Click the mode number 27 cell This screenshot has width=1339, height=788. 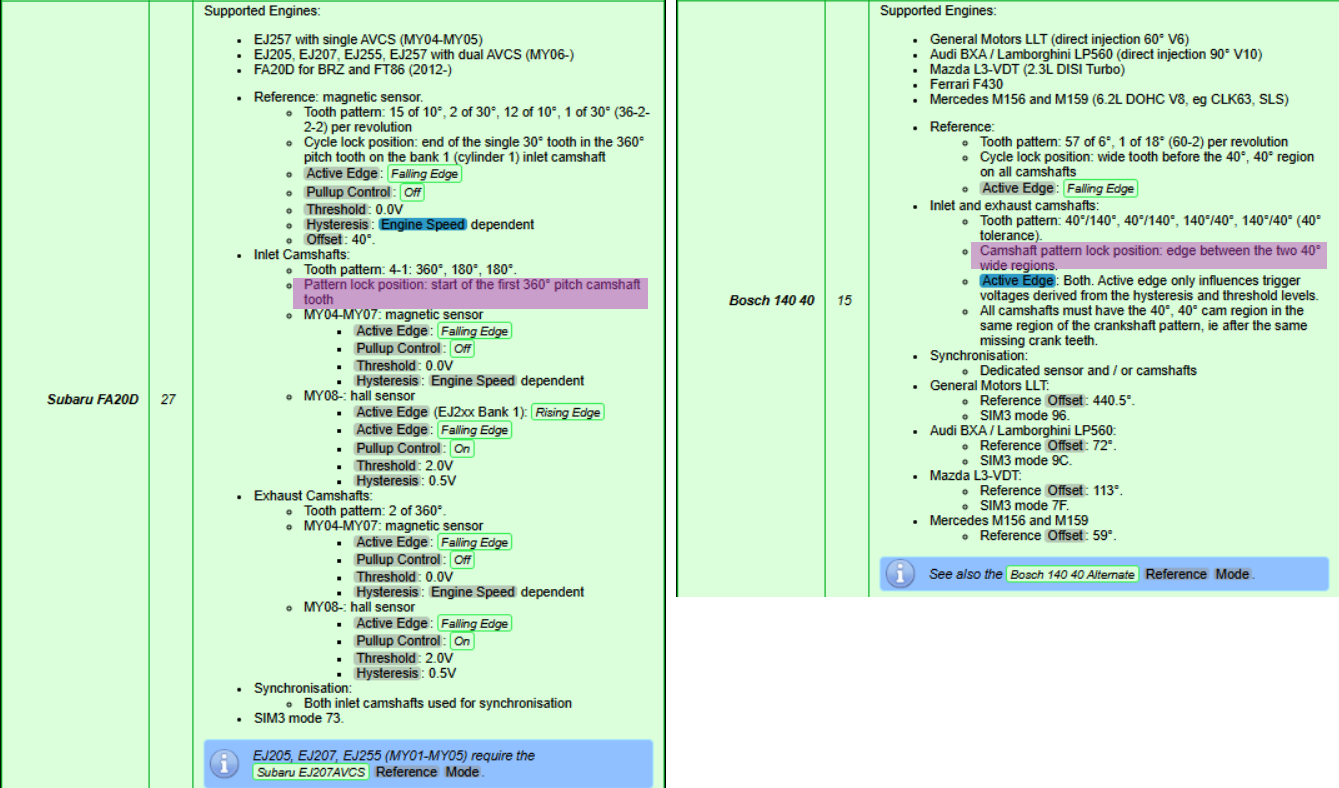pyautogui.click(x=168, y=400)
